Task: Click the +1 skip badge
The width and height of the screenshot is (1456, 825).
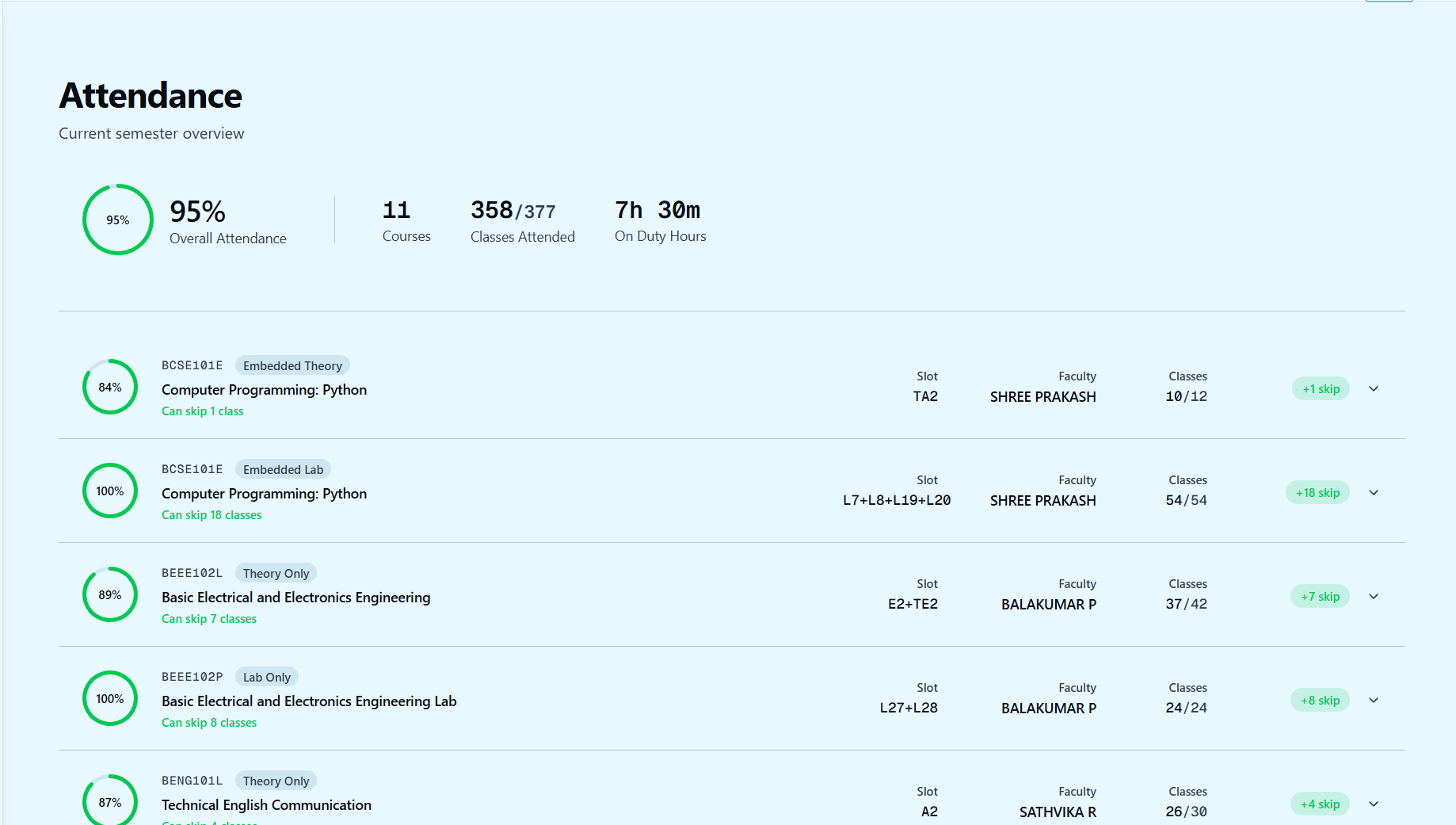Action: [x=1321, y=388]
